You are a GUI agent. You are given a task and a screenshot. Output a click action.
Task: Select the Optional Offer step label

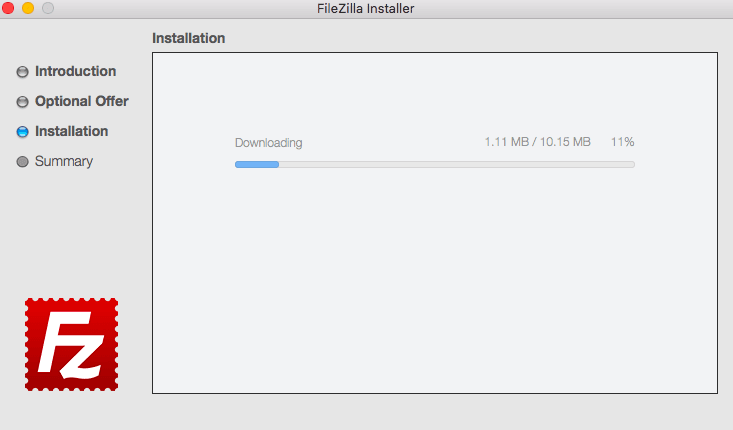tap(81, 102)
